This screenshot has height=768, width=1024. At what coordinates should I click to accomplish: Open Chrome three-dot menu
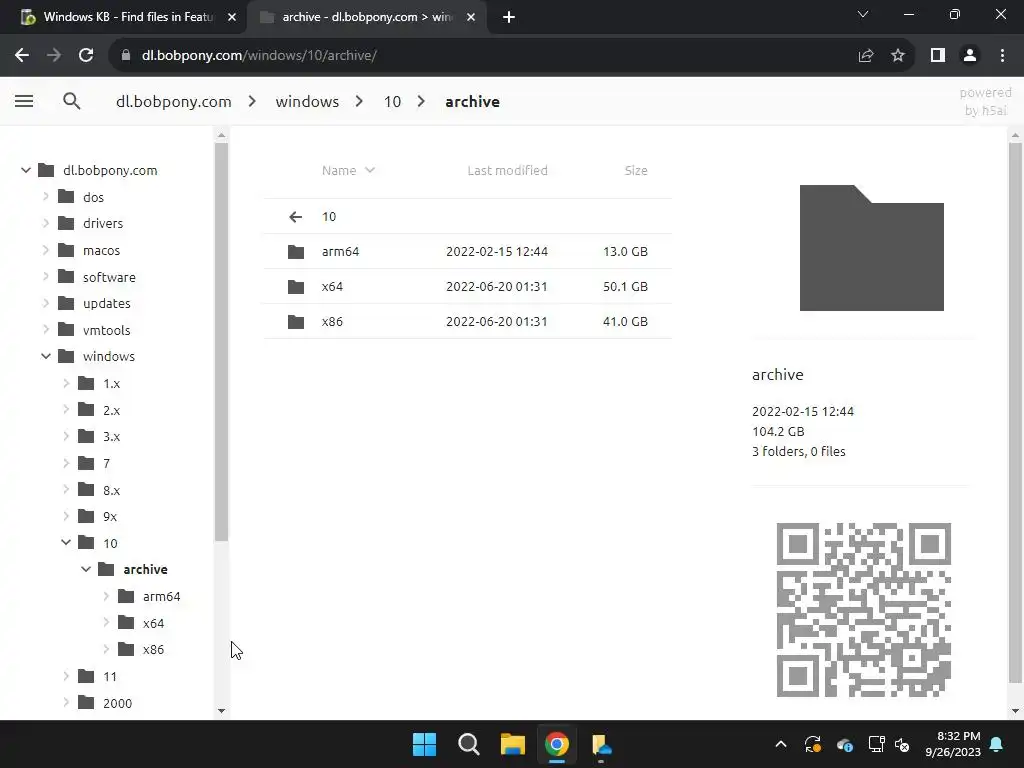pos(1002,56)
